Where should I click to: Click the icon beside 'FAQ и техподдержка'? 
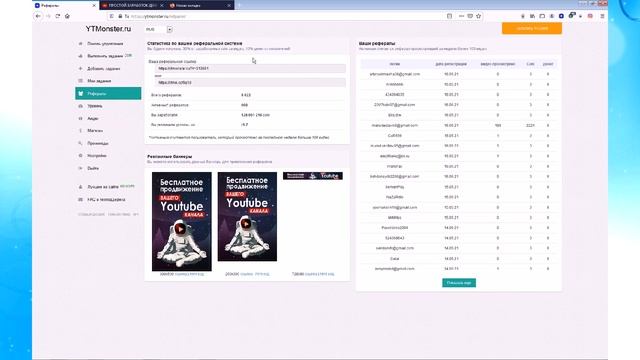click(x=80, y=200)
